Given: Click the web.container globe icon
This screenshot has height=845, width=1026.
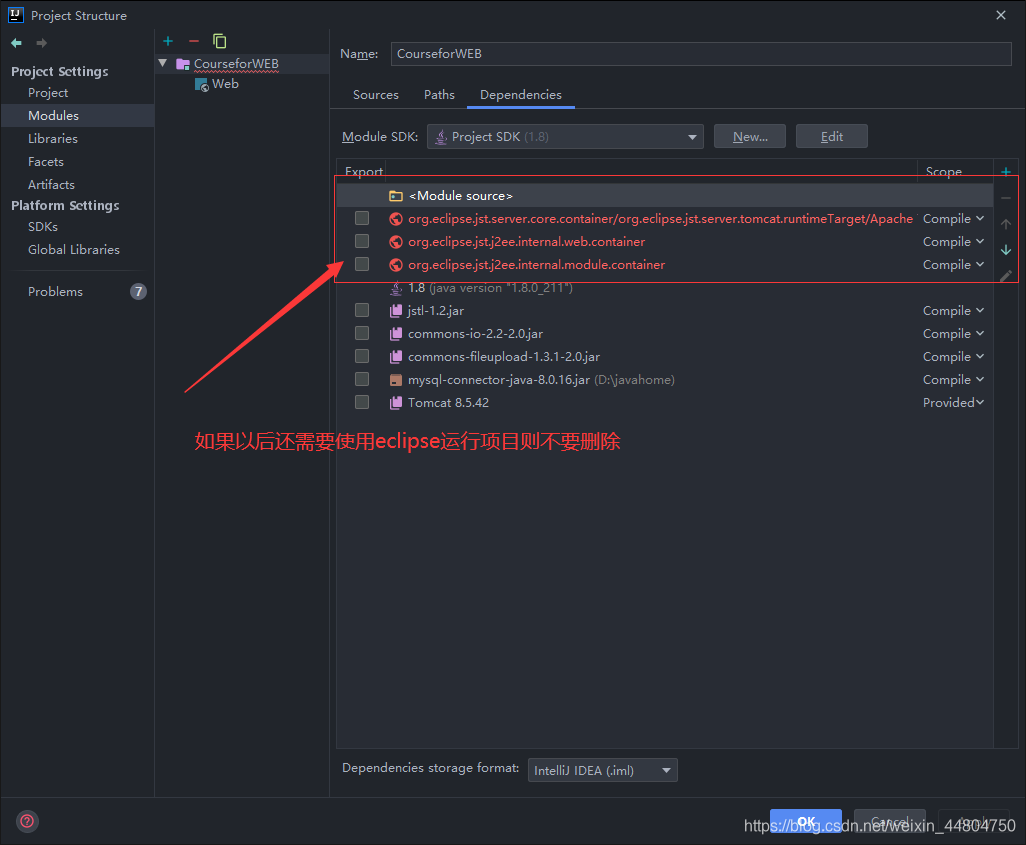Looking at the screenshot, I should click(396, 242).
